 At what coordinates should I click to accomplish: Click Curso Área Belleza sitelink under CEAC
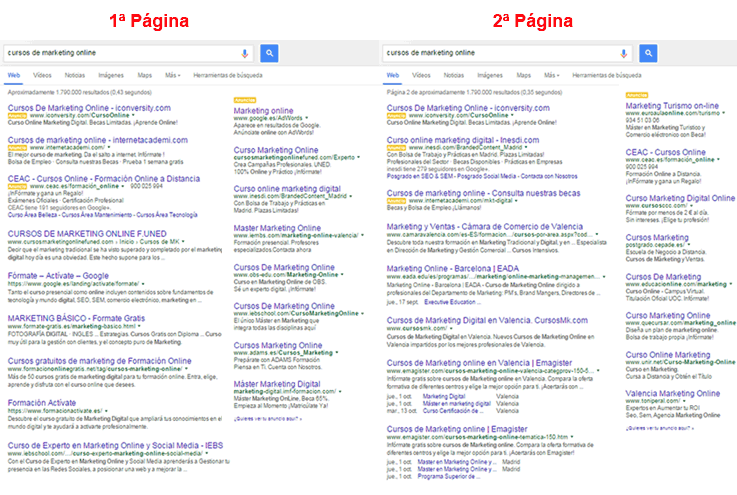[33, 215]
